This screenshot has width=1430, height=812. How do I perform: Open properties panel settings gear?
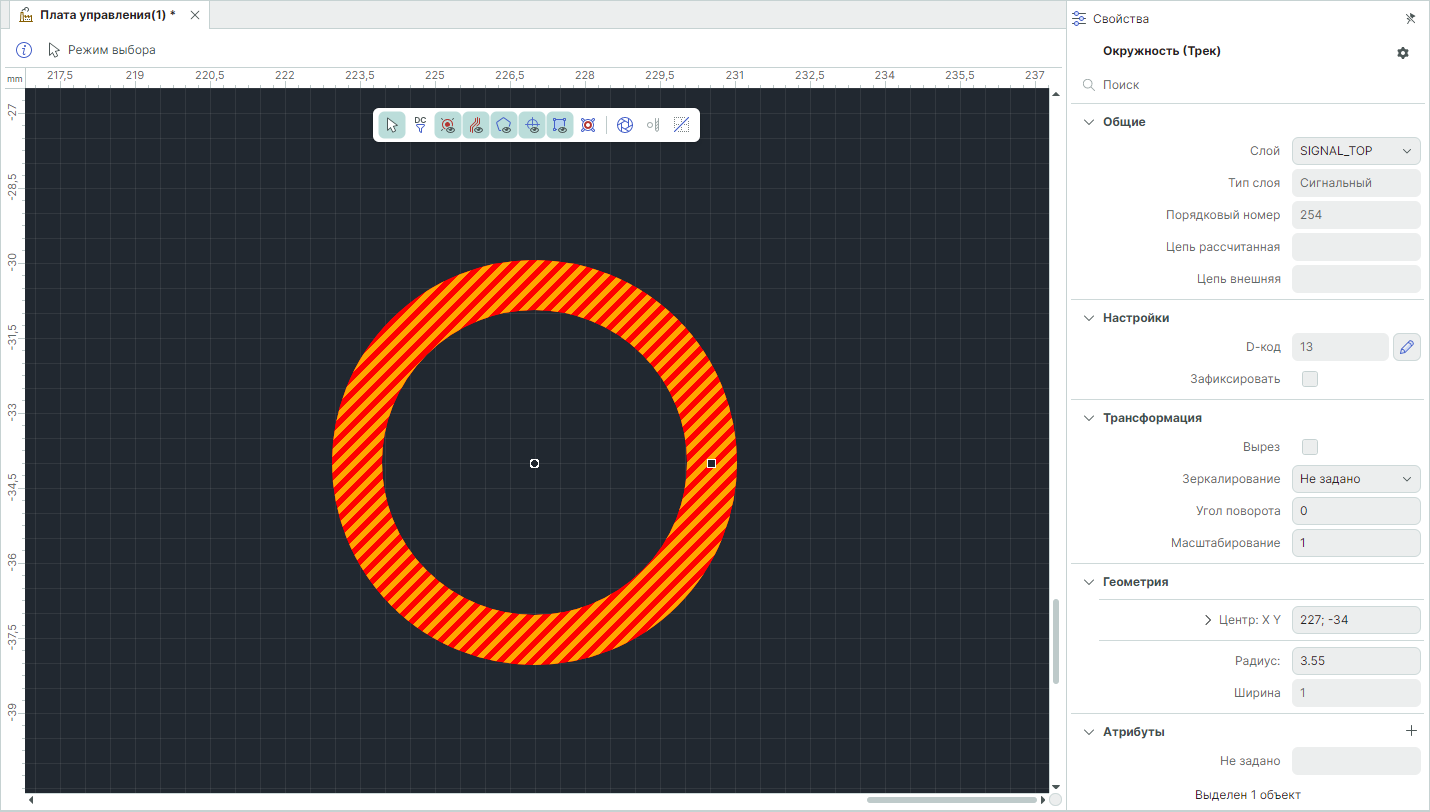click(1402, 53)
